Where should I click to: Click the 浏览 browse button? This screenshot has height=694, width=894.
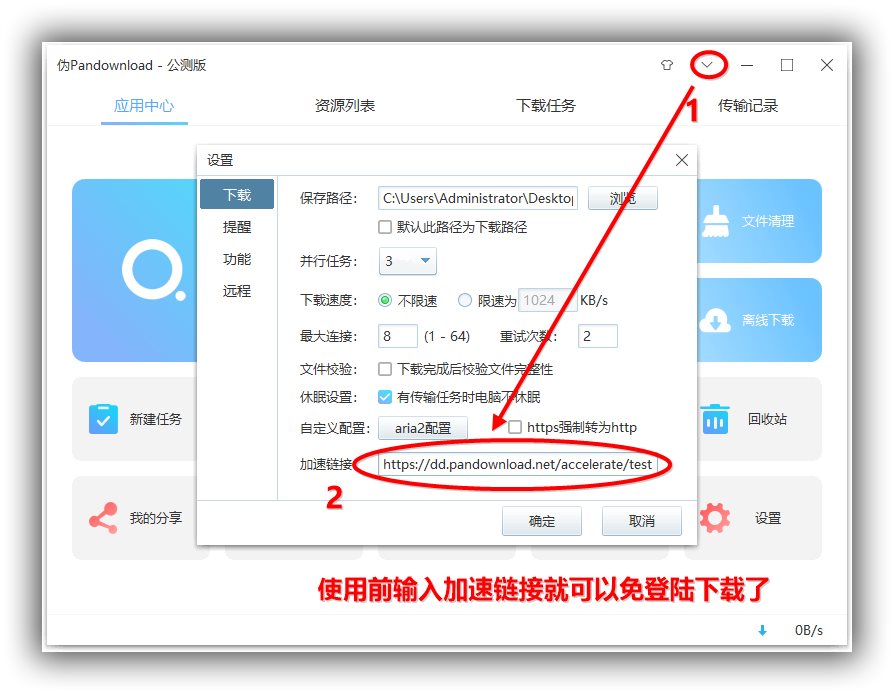coord(623,198)
